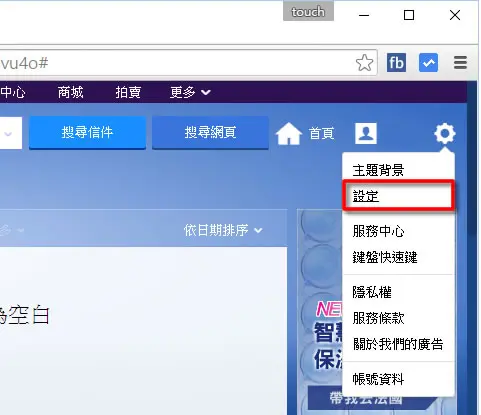Image resolution: width=481 pixels, height=415 pixels.
Task: Expand the search box dropdown arrow
Action: tap(9, 134)
